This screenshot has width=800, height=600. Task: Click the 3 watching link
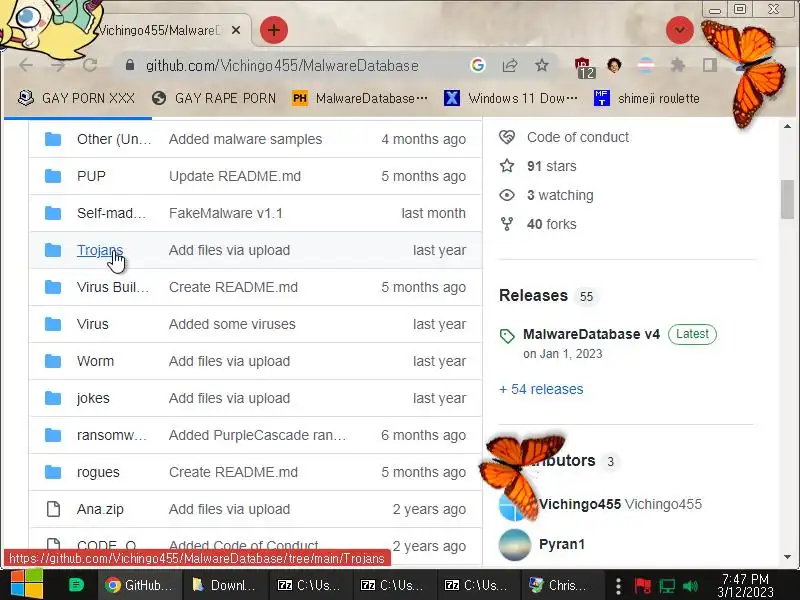pyautogui.click(x=560, y=195)
